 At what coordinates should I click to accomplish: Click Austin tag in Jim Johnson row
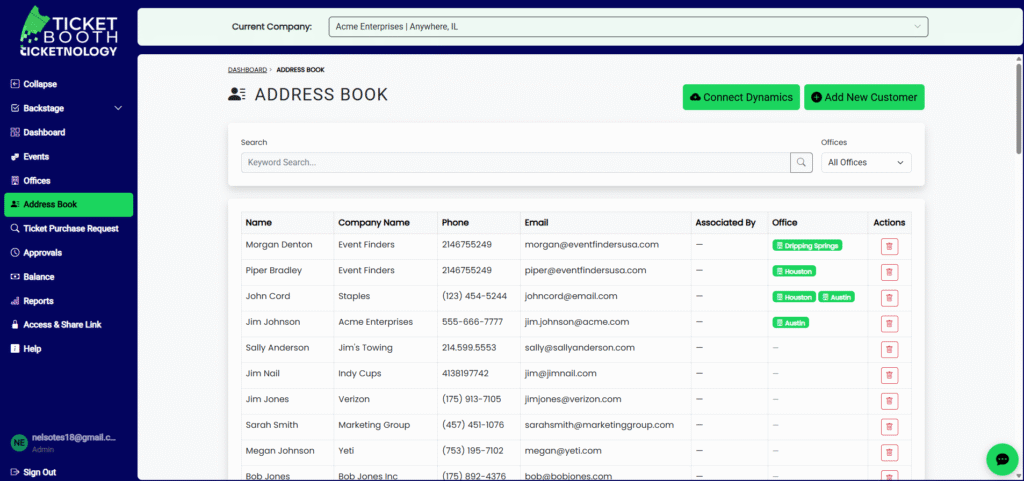(x=791, y=322)
